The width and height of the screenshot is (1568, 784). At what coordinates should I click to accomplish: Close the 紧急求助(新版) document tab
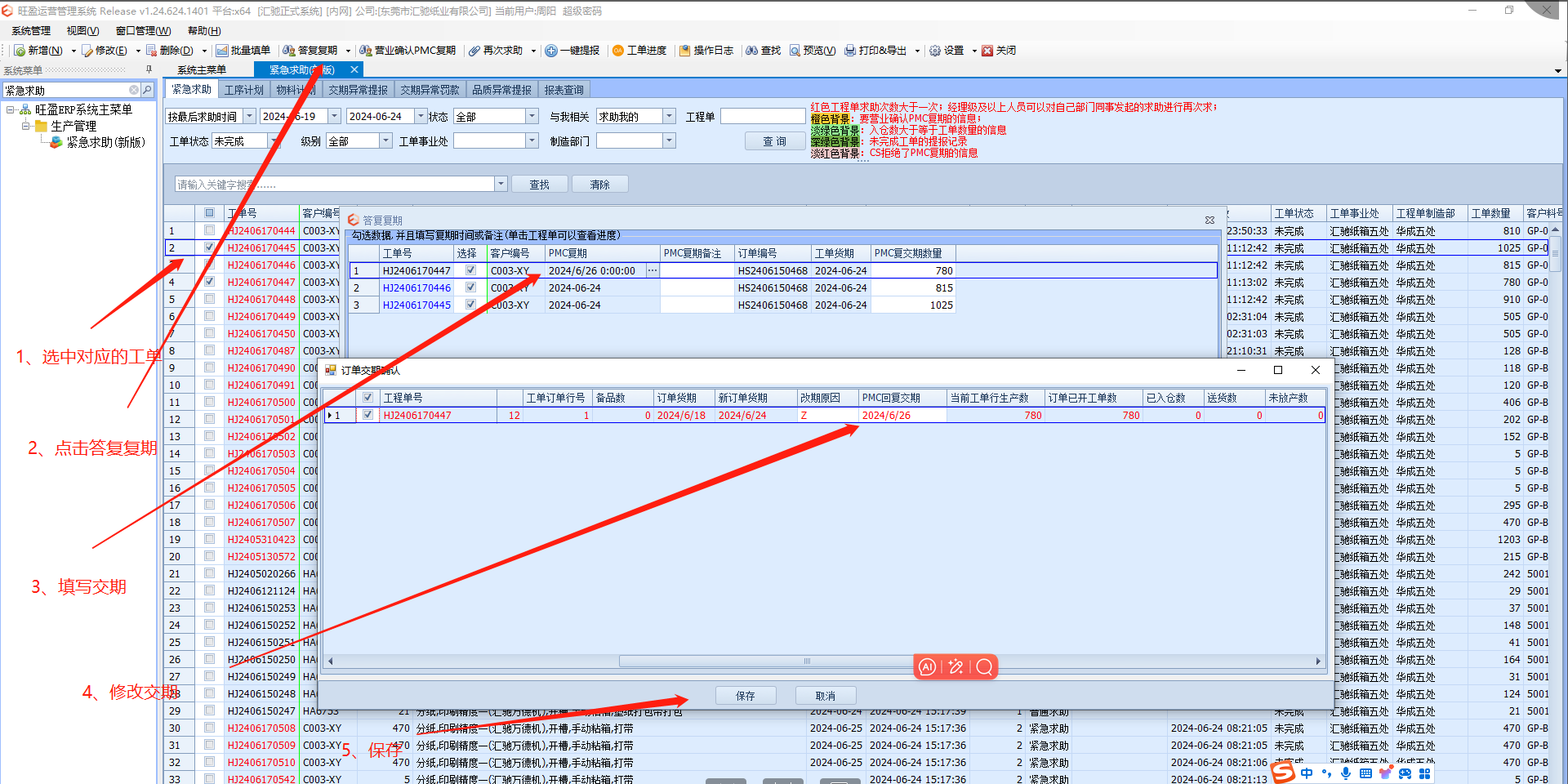354,70
